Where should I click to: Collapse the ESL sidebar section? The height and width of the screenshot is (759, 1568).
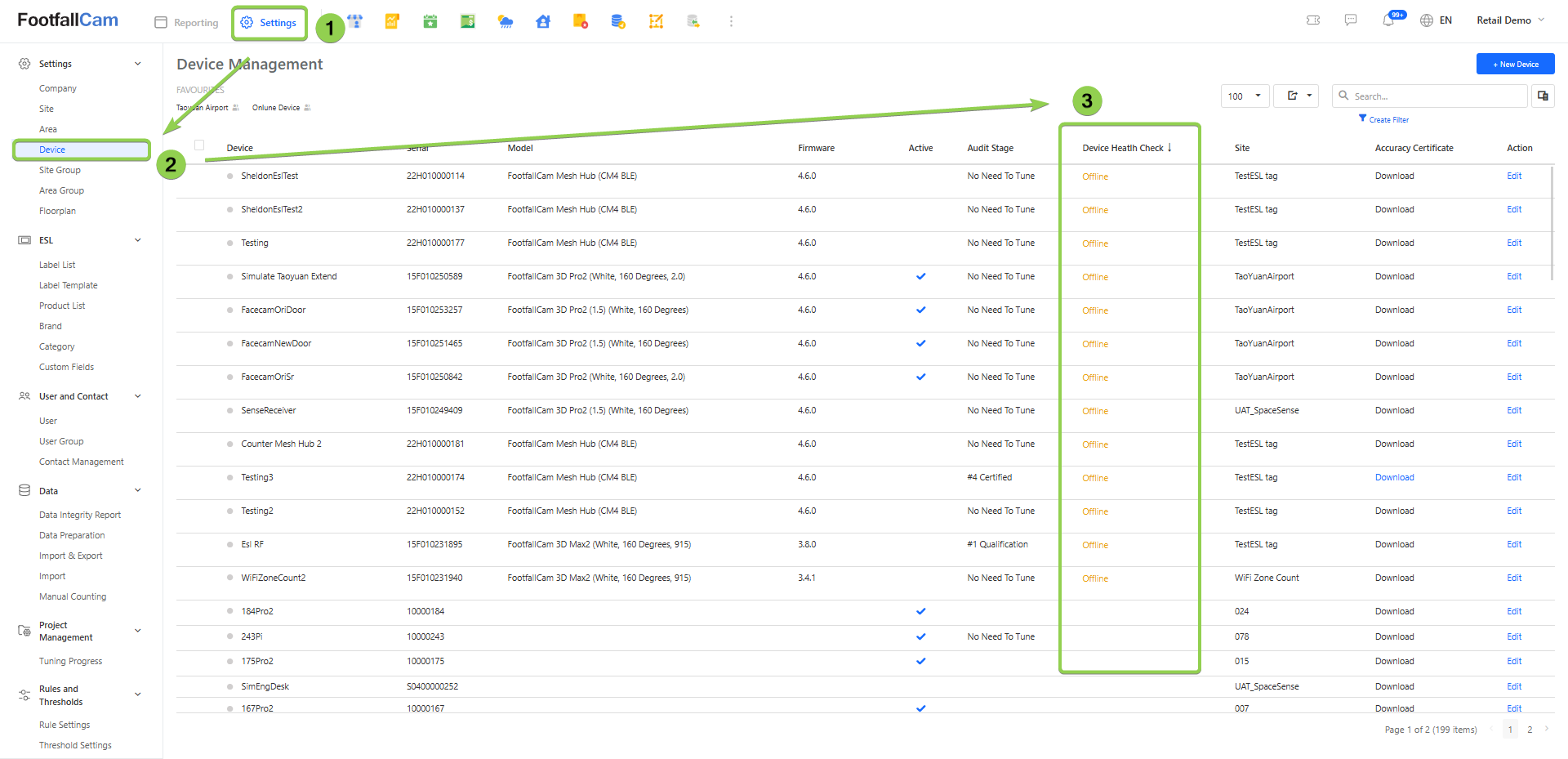(138, 240)
